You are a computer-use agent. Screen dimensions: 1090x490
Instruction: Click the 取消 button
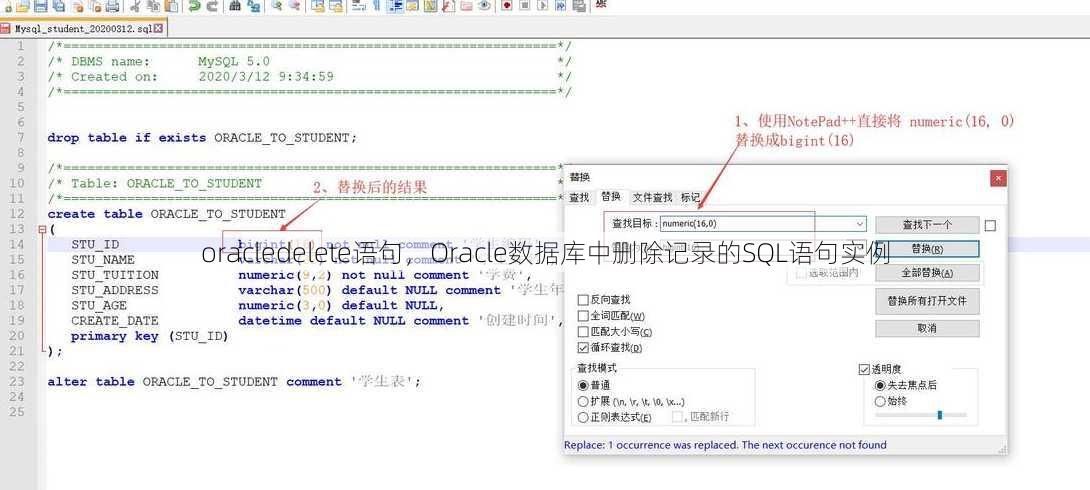point(927,328)
